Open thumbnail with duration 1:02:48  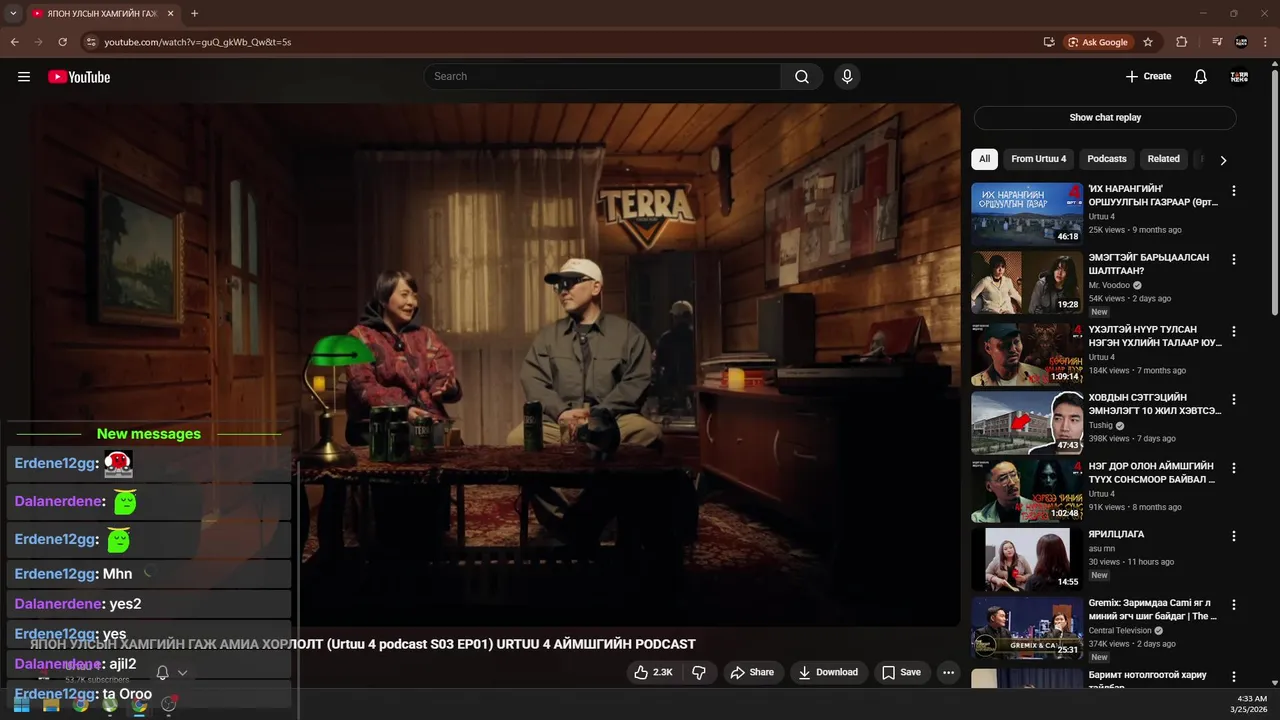pyautogui.click(x=1027, y=491)
